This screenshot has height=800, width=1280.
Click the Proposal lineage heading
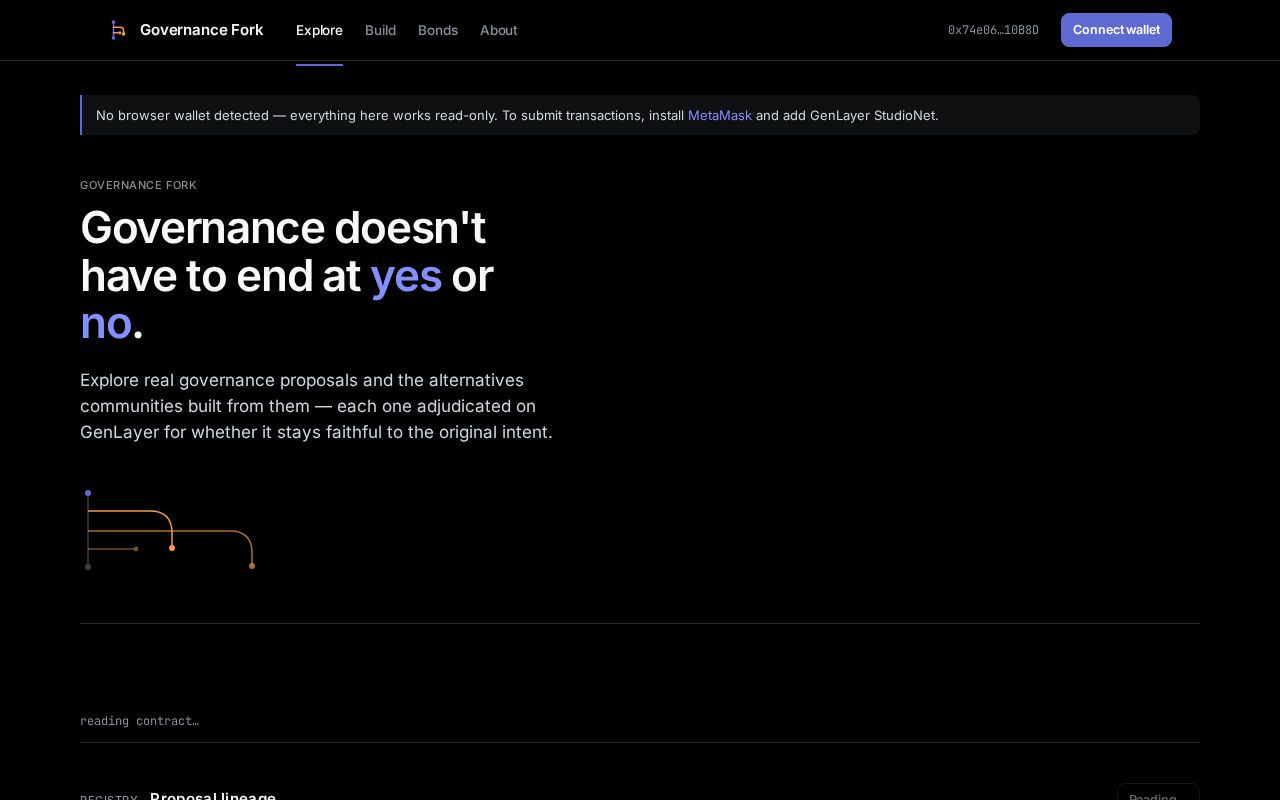coord(213,796)
